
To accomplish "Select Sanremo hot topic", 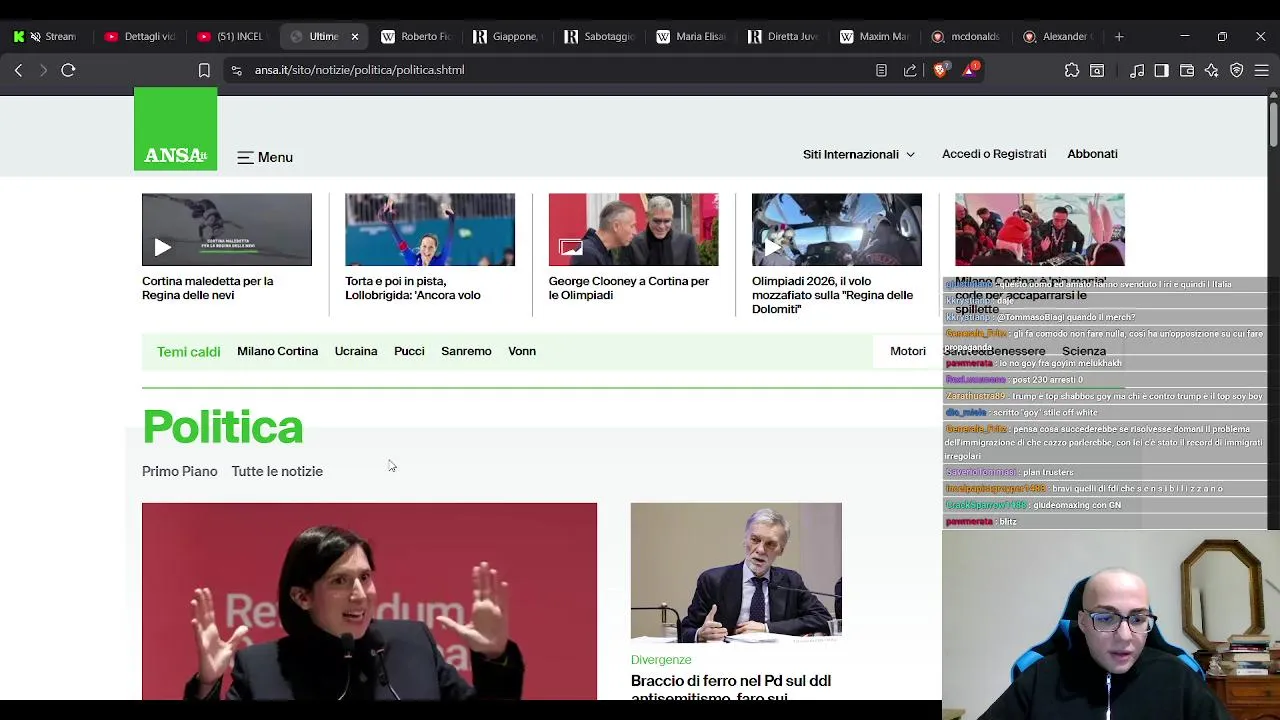I will click(466, 351).
